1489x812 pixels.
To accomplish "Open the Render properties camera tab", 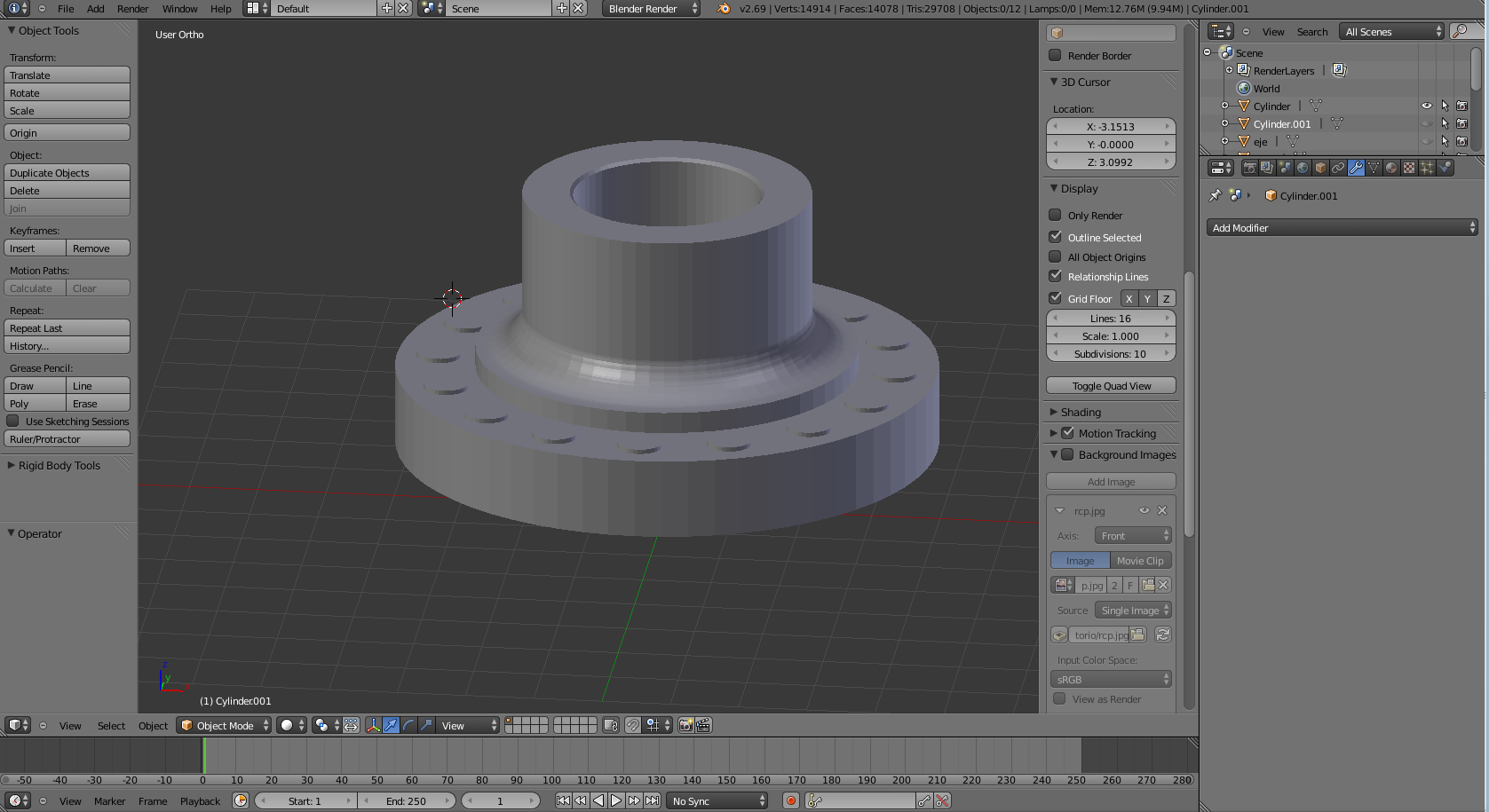I will (x=1249, y=168).
